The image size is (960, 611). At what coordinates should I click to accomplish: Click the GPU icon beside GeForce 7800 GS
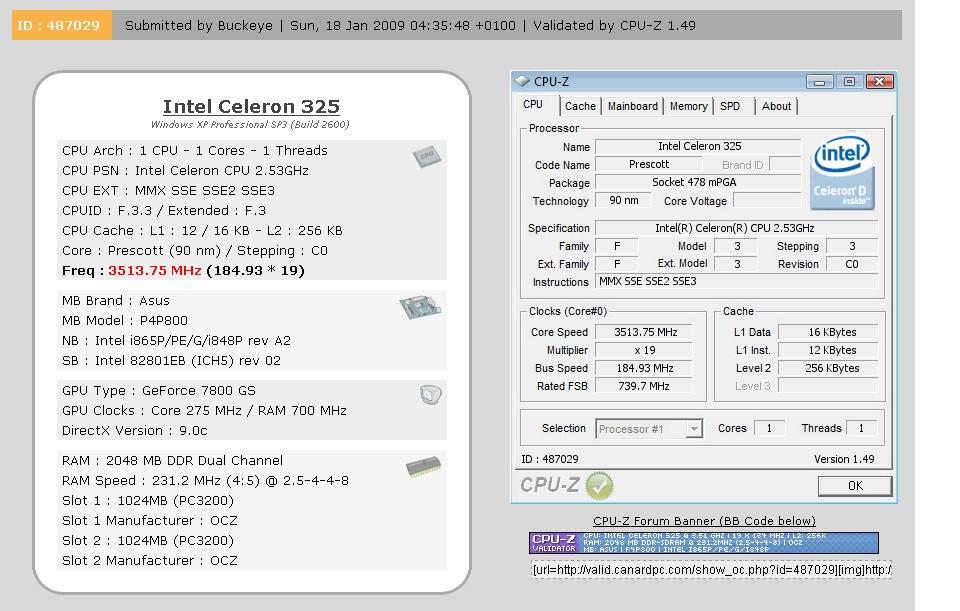430,394
